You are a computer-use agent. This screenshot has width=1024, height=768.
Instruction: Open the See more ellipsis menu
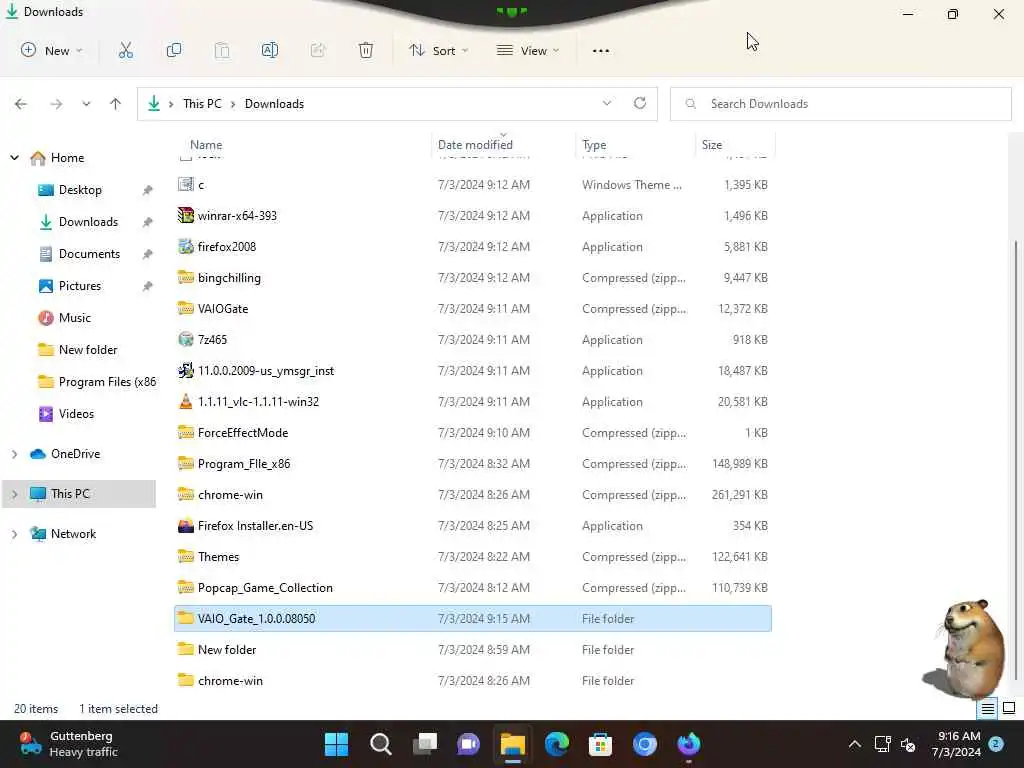click(601, 51)
